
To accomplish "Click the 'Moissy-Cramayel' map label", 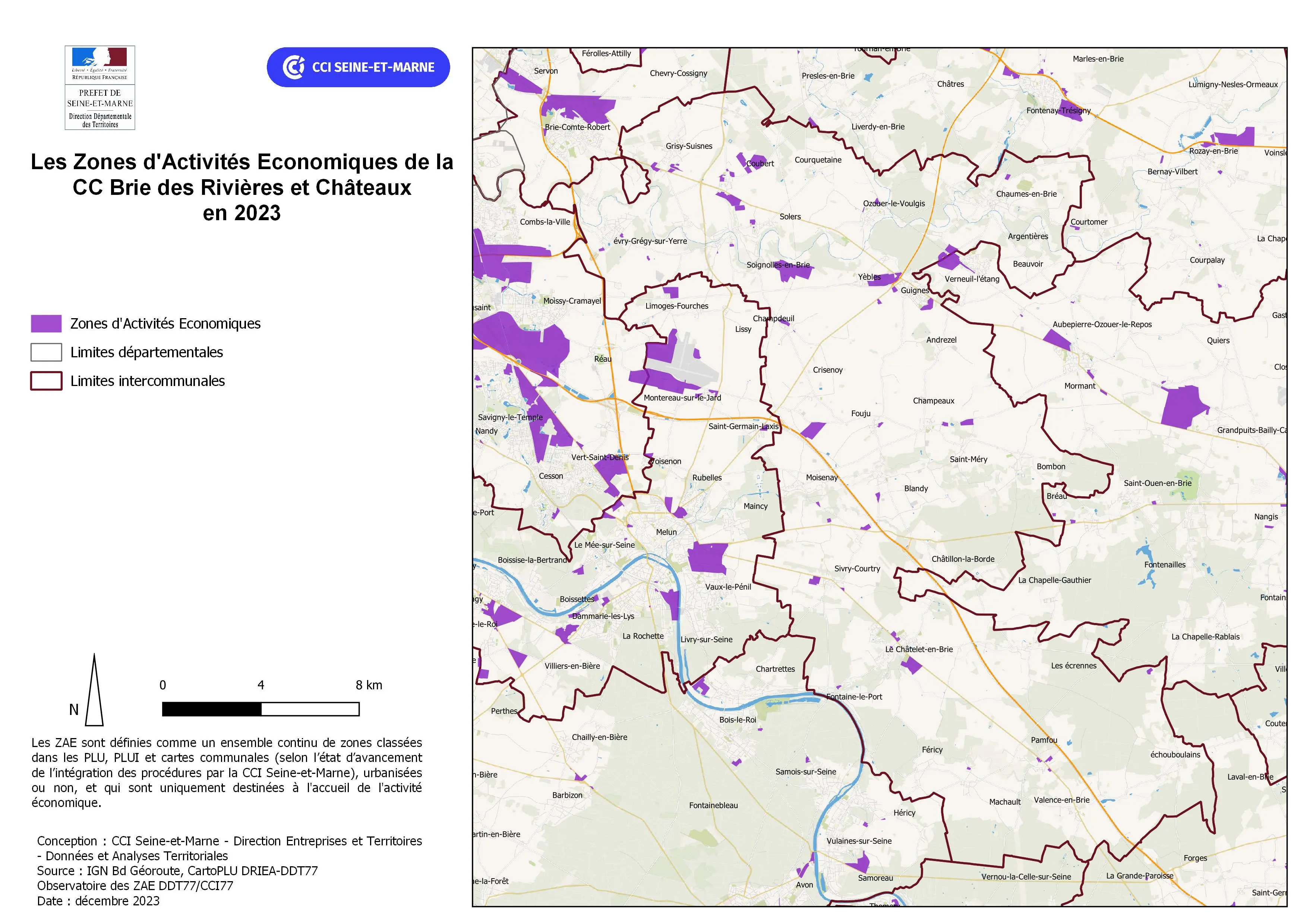I will [572, 300].
